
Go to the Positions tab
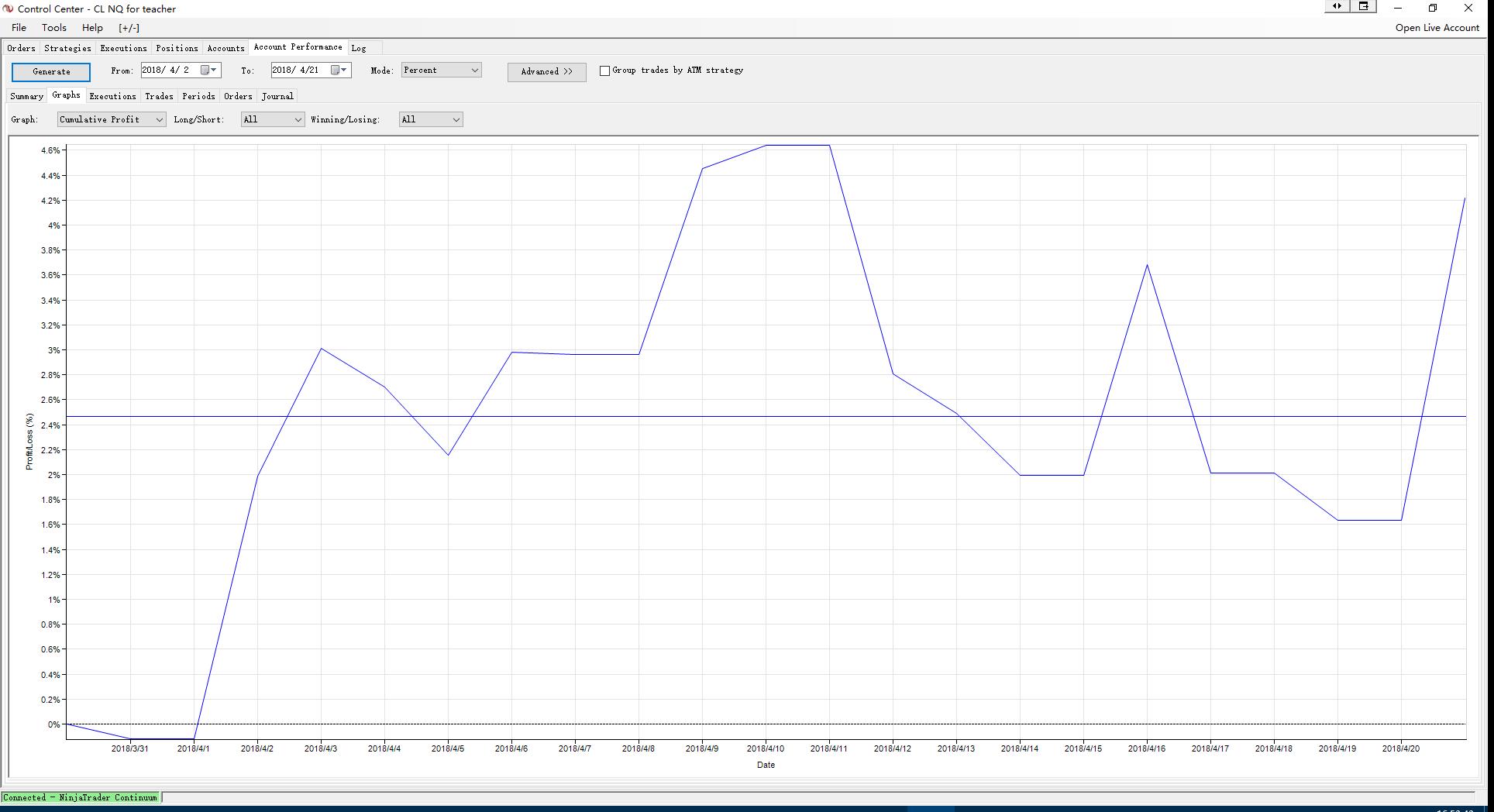click(x=177, y=48)
